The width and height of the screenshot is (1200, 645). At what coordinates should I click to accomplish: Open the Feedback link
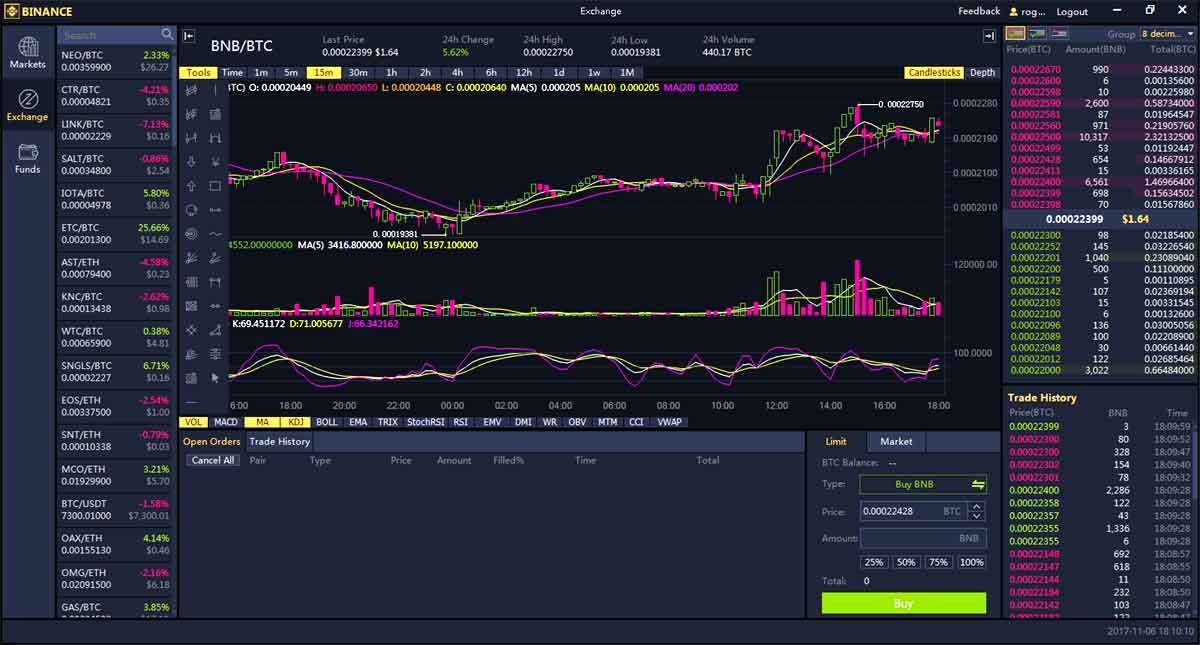coord(979,11)
